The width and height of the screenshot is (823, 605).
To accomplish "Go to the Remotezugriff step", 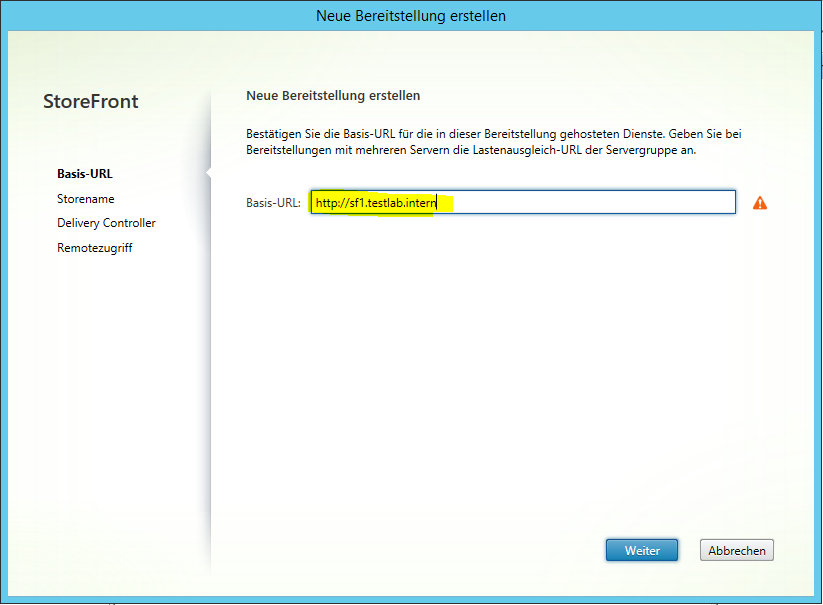I will tap(94, 248).
